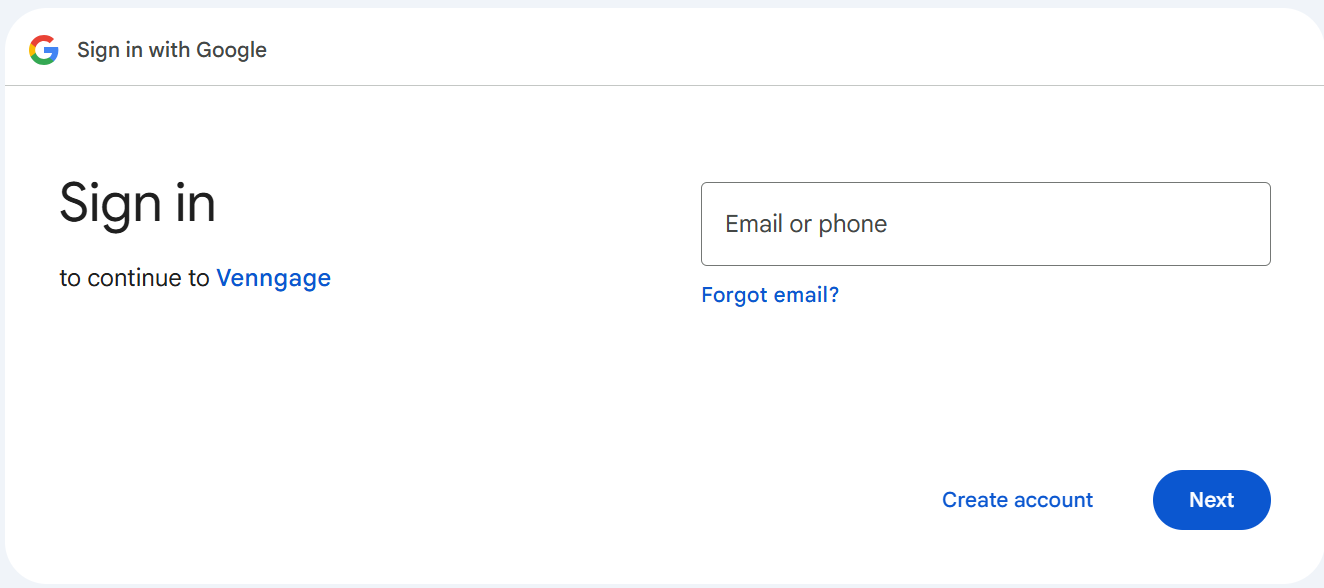The height and width of the screenshot is (588, 1324).
Task: Click the "Forgot email?" link
Action: click(770, 295)
